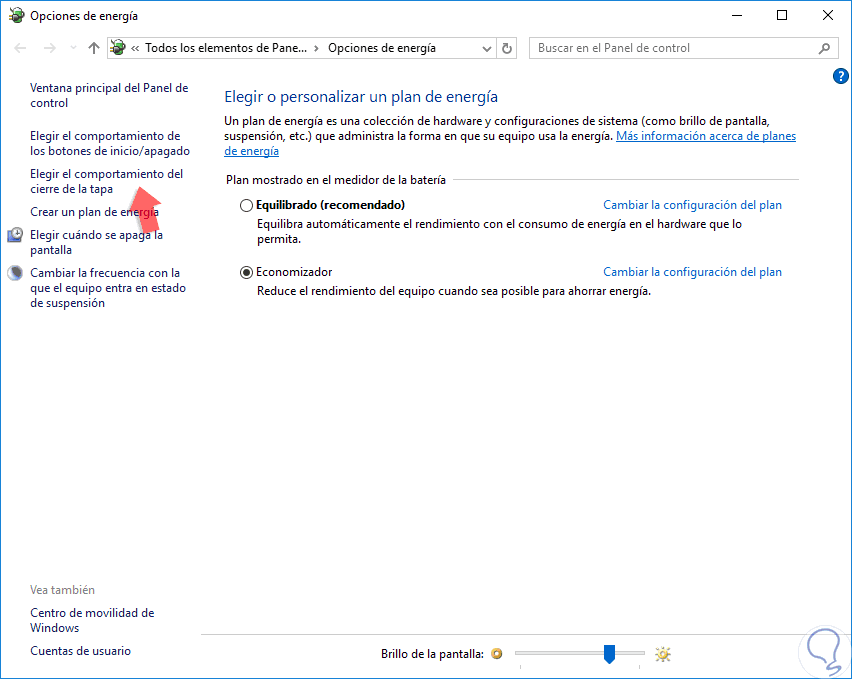Click the heading Elegir o personalizar un plan de energía

tap(361, 97)
